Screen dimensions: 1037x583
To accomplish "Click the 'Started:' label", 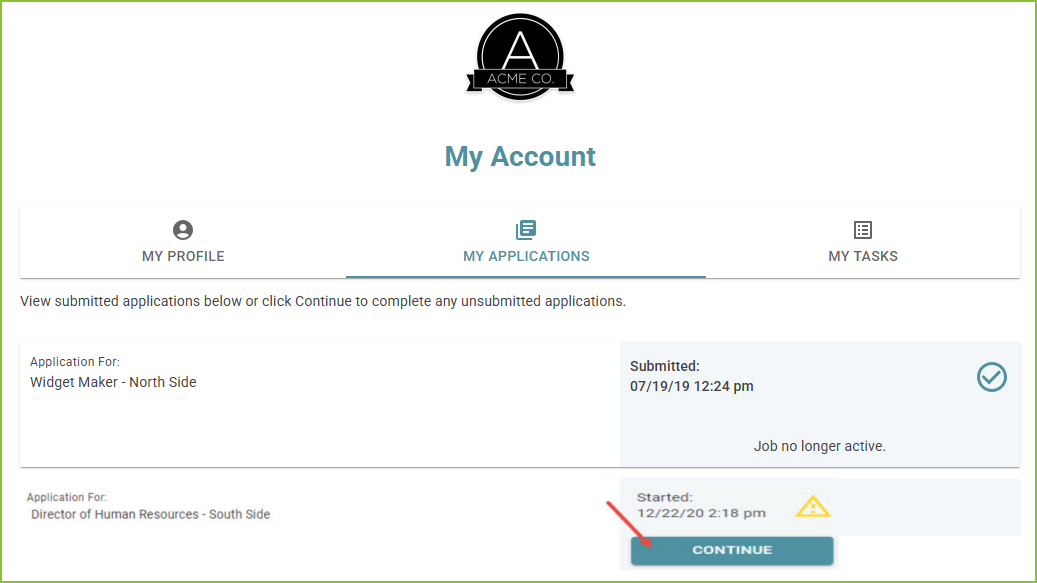I will (x=664, y=497).
